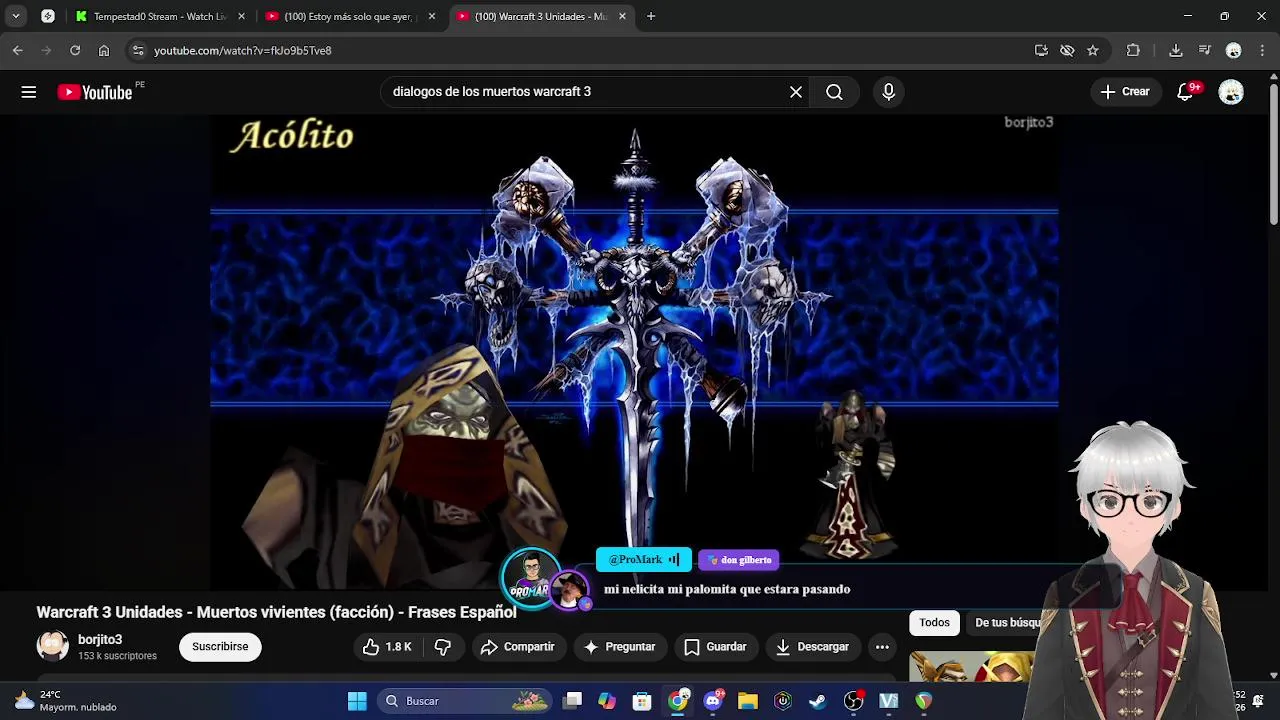Download video with Descargar
Image resolution: width=1280 pixels, height=720 pixels.
[812, 647]
